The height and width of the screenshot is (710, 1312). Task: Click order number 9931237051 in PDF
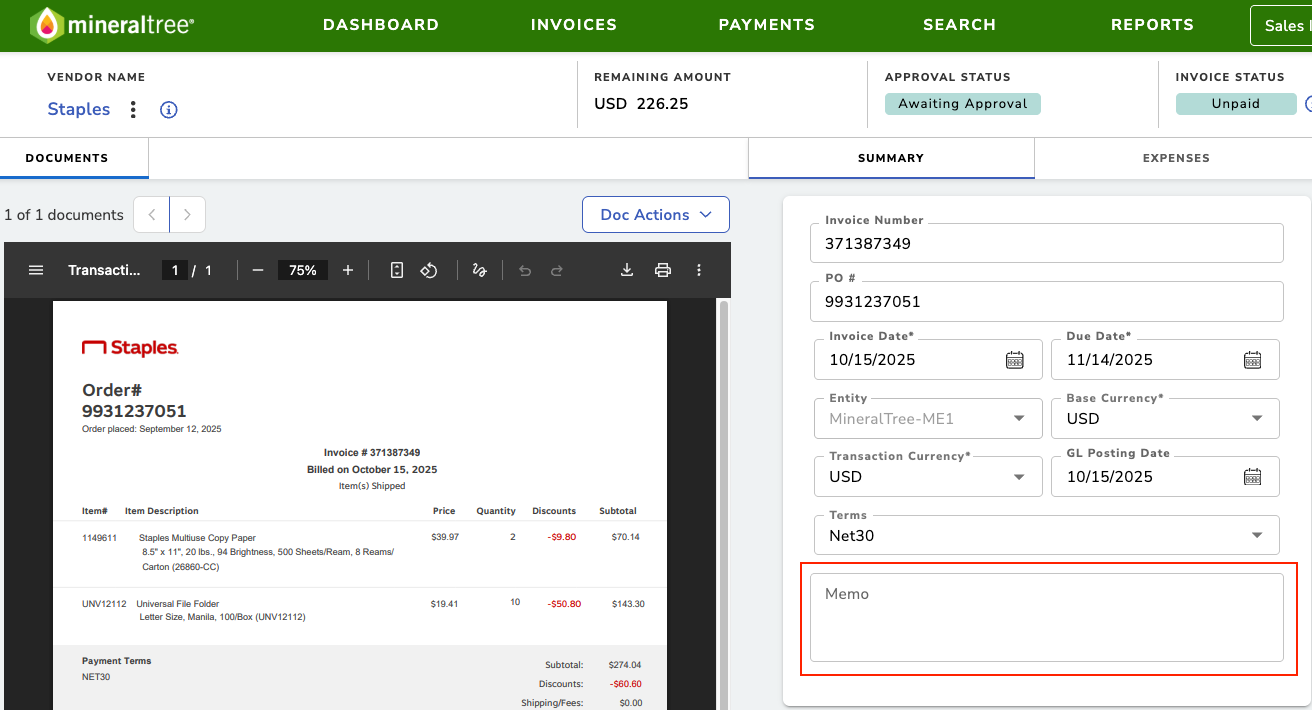(x=134, y=411)
